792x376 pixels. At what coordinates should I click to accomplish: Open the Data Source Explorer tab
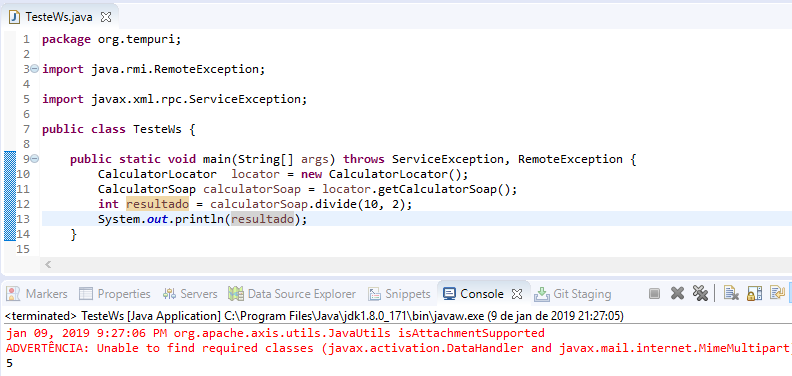[292, 294]
